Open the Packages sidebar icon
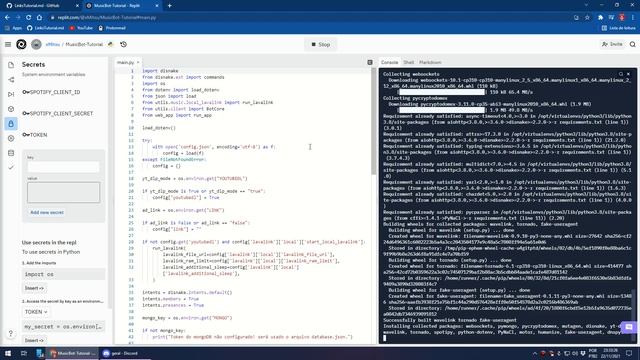 pyautogui.click(x=11, y=109)
